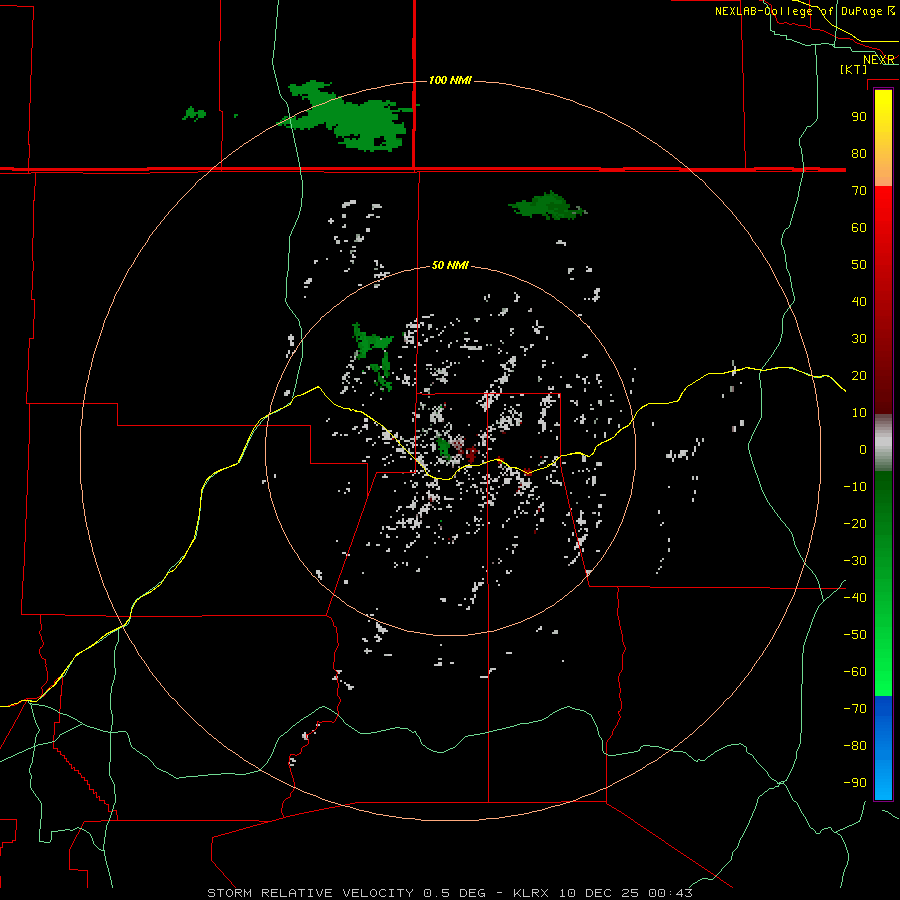Click the Storm Relative Velocity KLRX caption

pyautogui.click(x=449, y=893)
